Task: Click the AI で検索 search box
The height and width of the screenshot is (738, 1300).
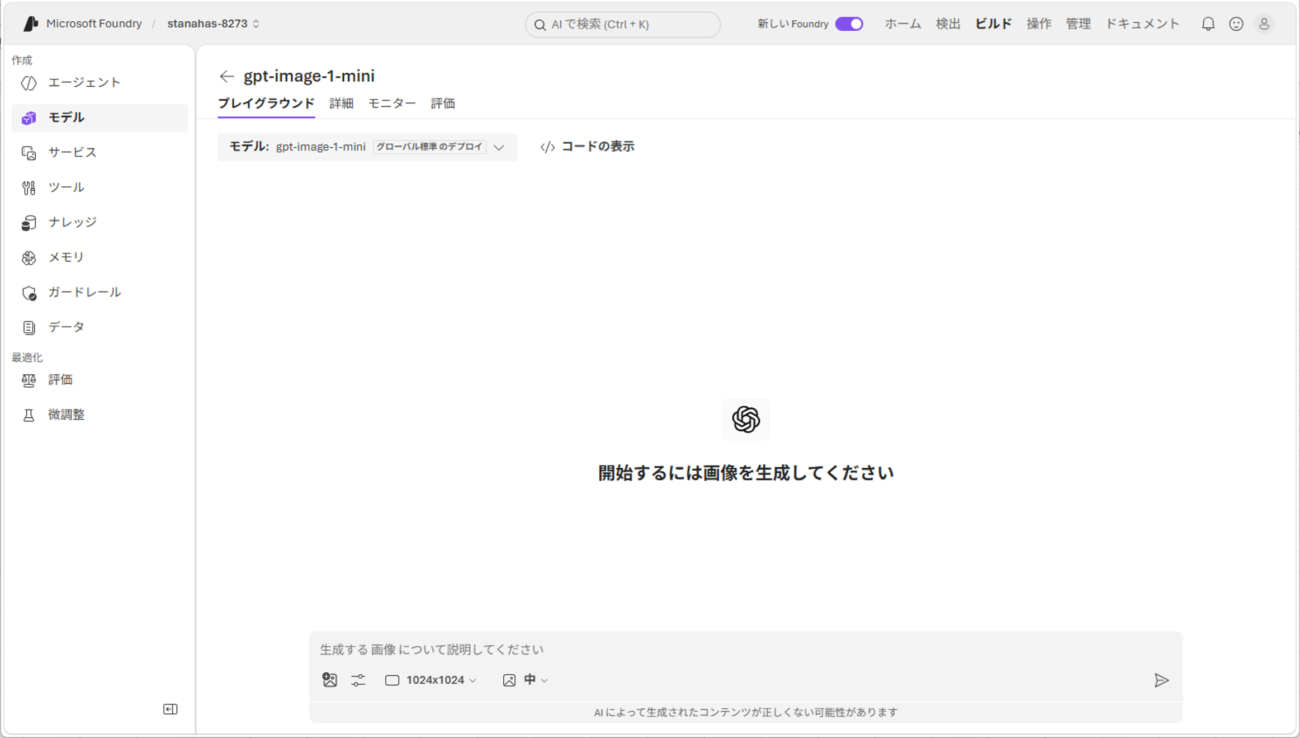Action: [622, 24]
